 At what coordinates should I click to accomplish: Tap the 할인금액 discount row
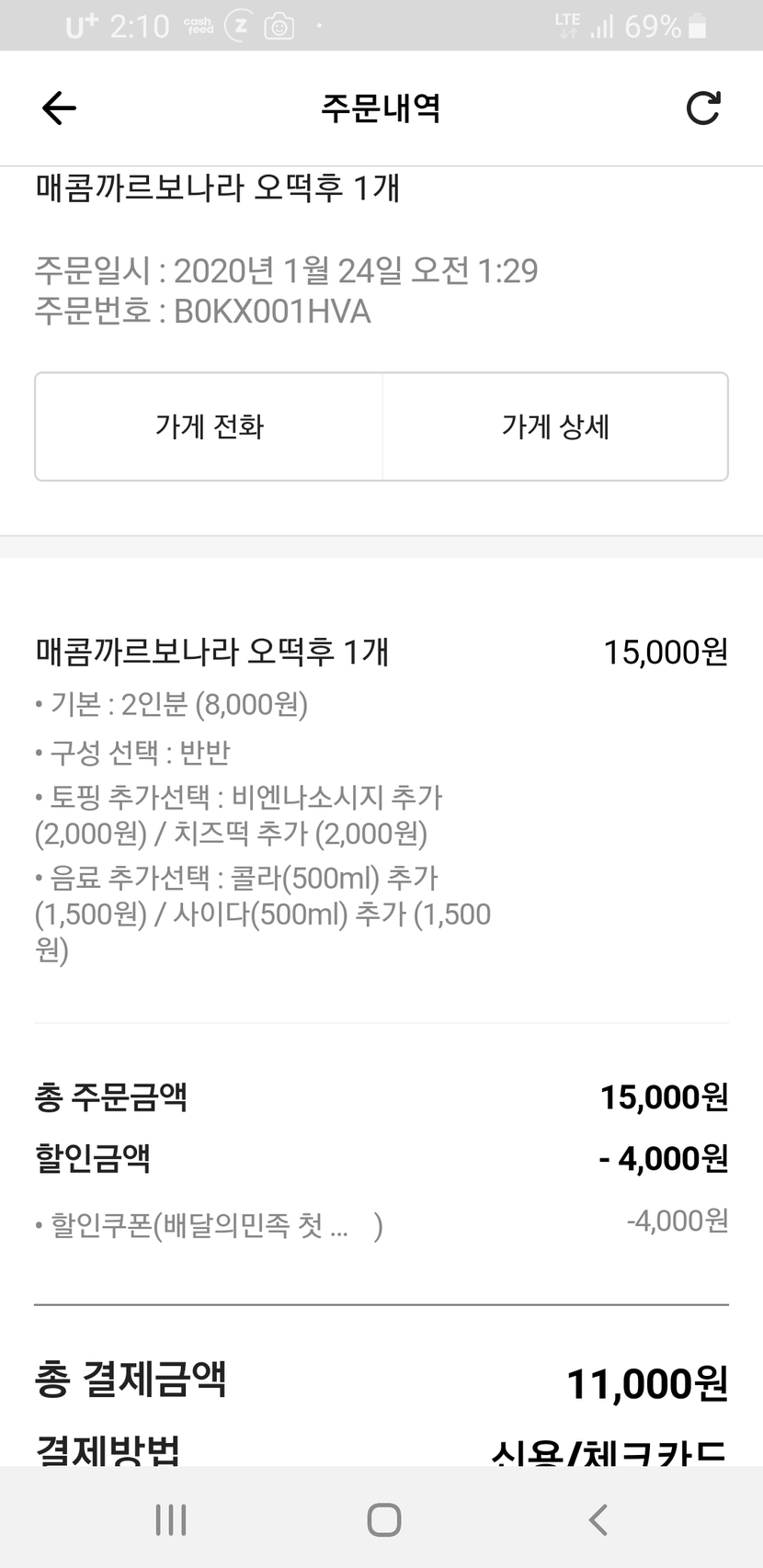click(381, 1158)
